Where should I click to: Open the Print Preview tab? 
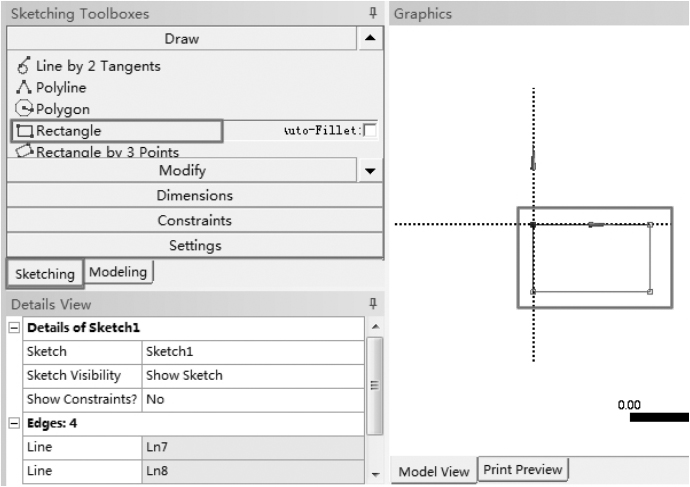523,468
